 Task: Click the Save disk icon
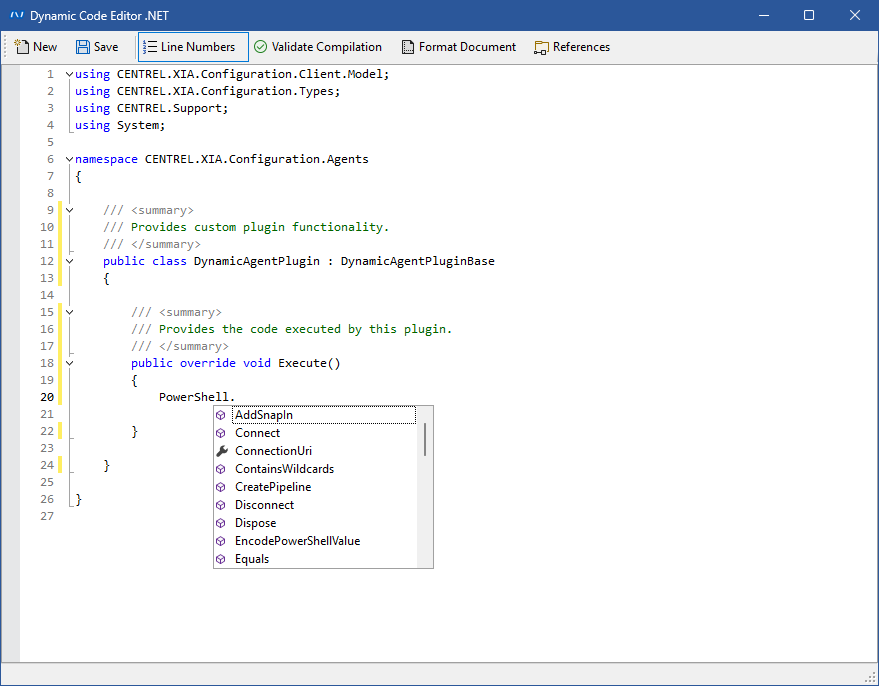pyautogui.click(x=83, y=47)
